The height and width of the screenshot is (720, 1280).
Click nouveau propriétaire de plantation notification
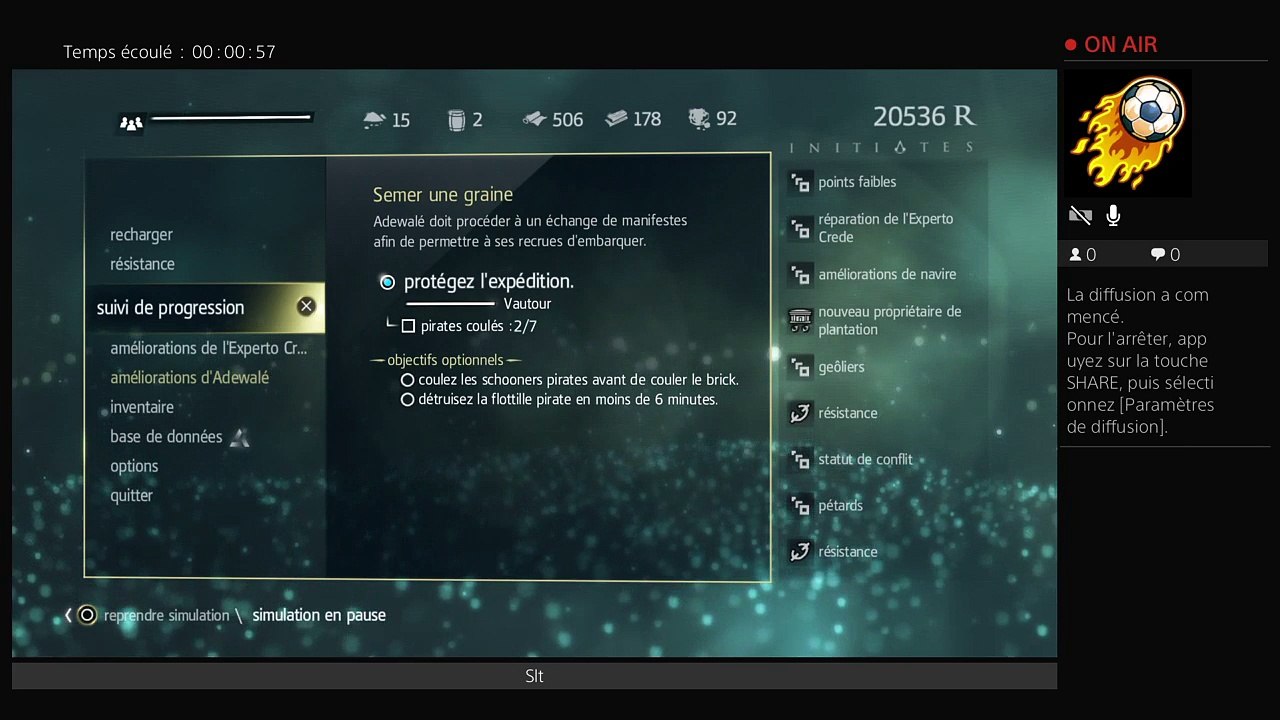pyautogui.click(x=890, y=320)
